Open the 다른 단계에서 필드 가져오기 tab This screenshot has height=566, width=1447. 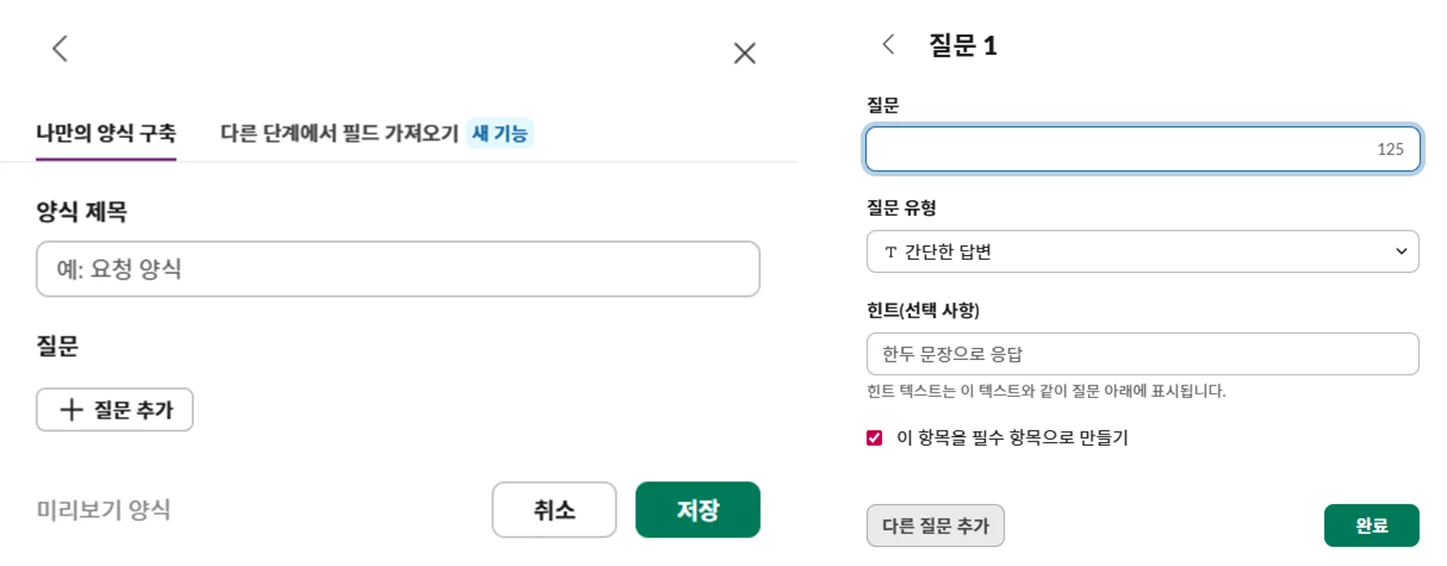click(339, 133)
